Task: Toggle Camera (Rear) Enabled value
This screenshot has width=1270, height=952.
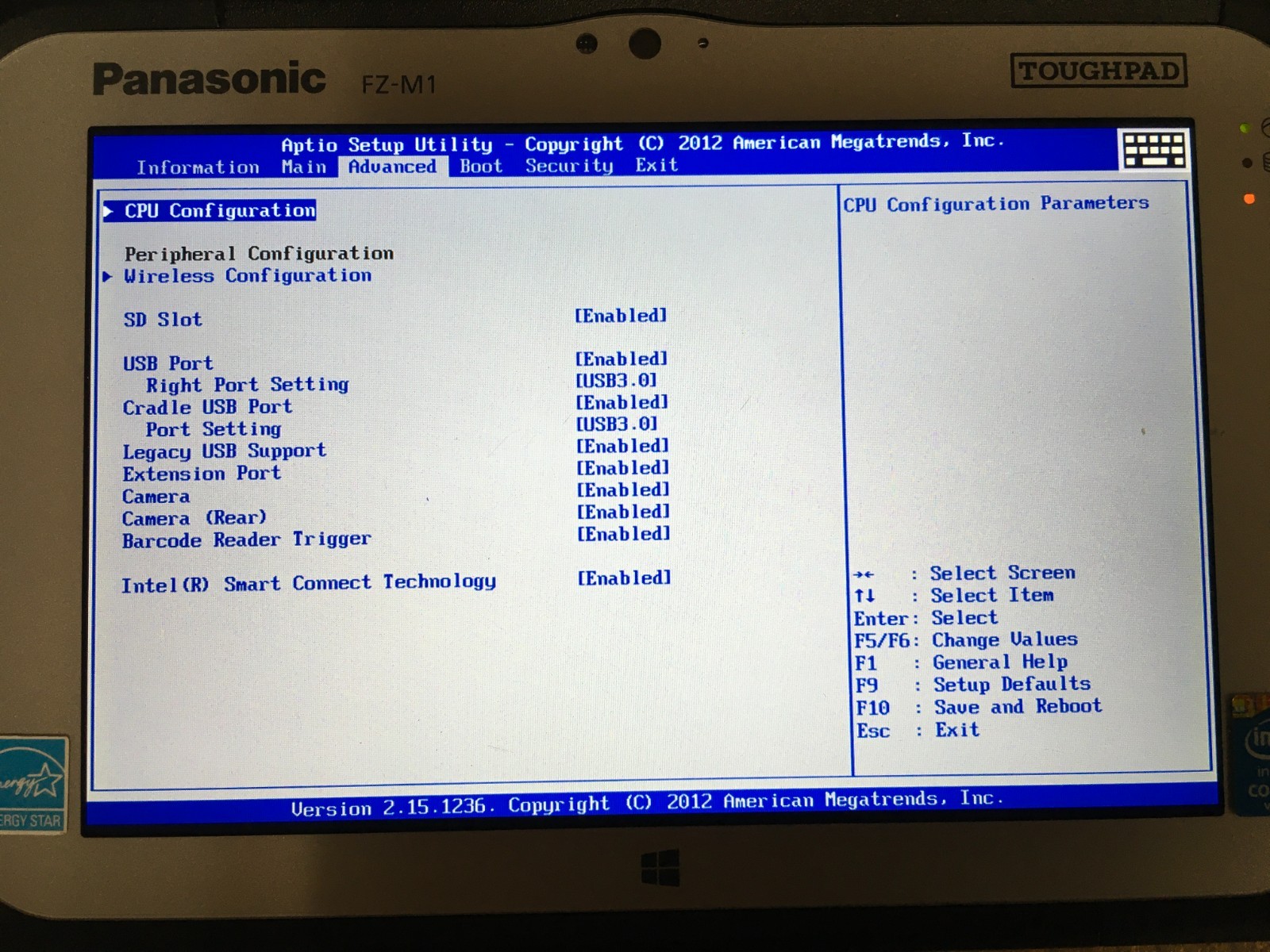Action: [624, 512]
